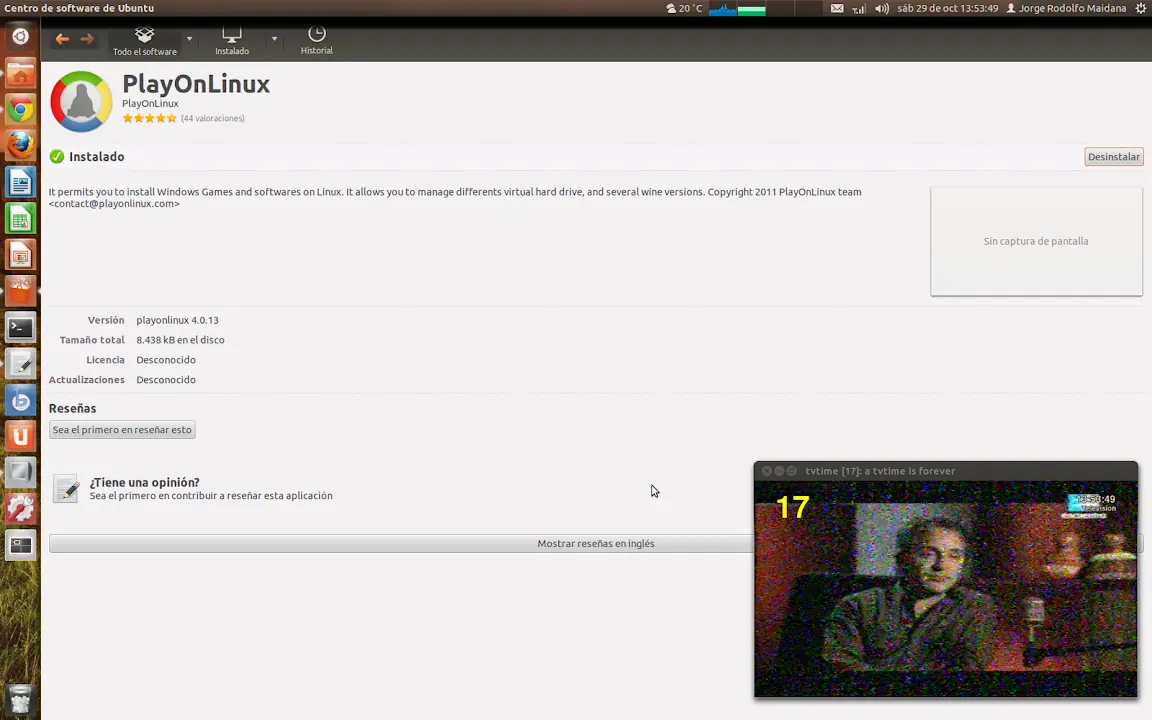Click the Ubuntu Software Center launcher icon
The height and width of the screenshot is (720, 1152).
[x=21, y=291]
